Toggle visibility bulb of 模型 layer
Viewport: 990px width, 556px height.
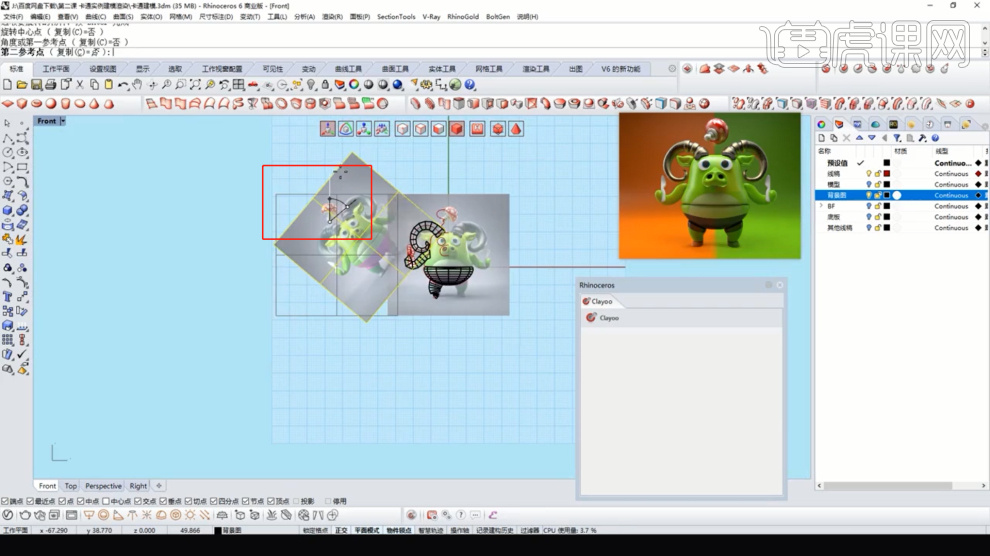click(869, 184)
